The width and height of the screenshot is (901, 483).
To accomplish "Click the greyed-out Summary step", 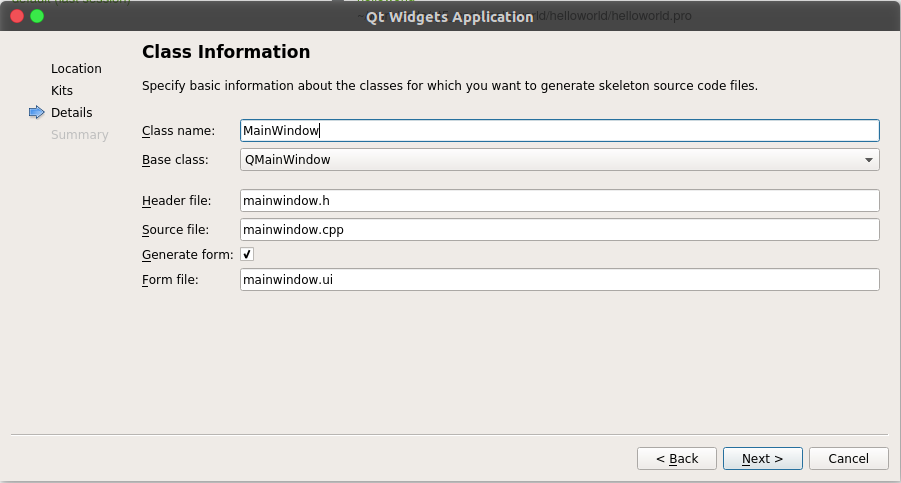I will coord(80,135).
